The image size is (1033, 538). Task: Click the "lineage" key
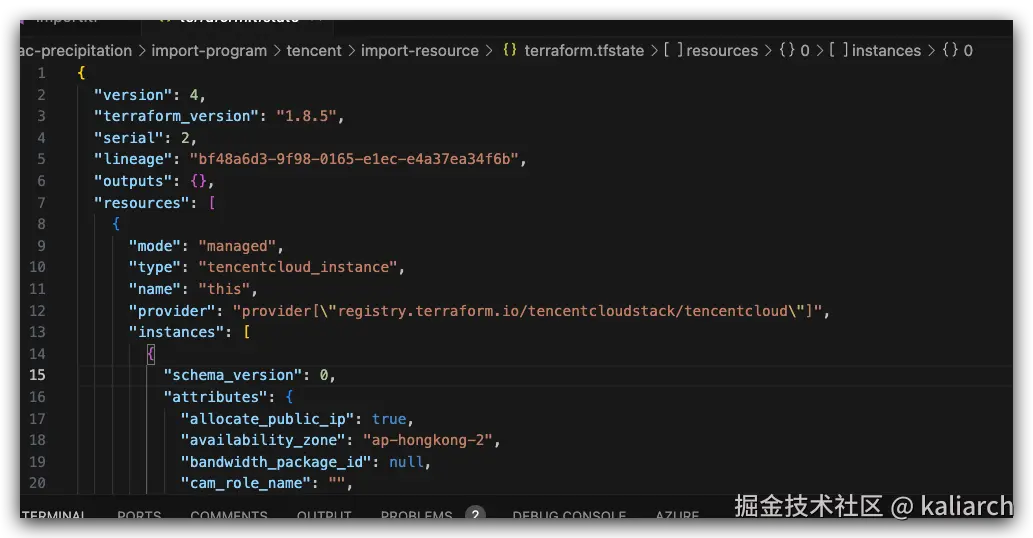(x=133, y=159)
